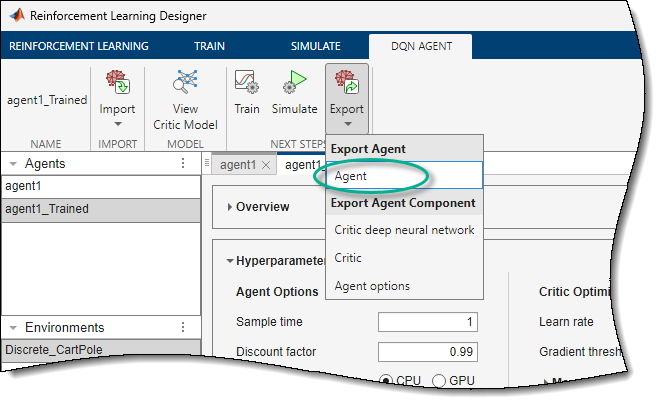This screenshot has width=661, height=405.
Task: Click the green Simulate play icon
Action: click(294, 82)
